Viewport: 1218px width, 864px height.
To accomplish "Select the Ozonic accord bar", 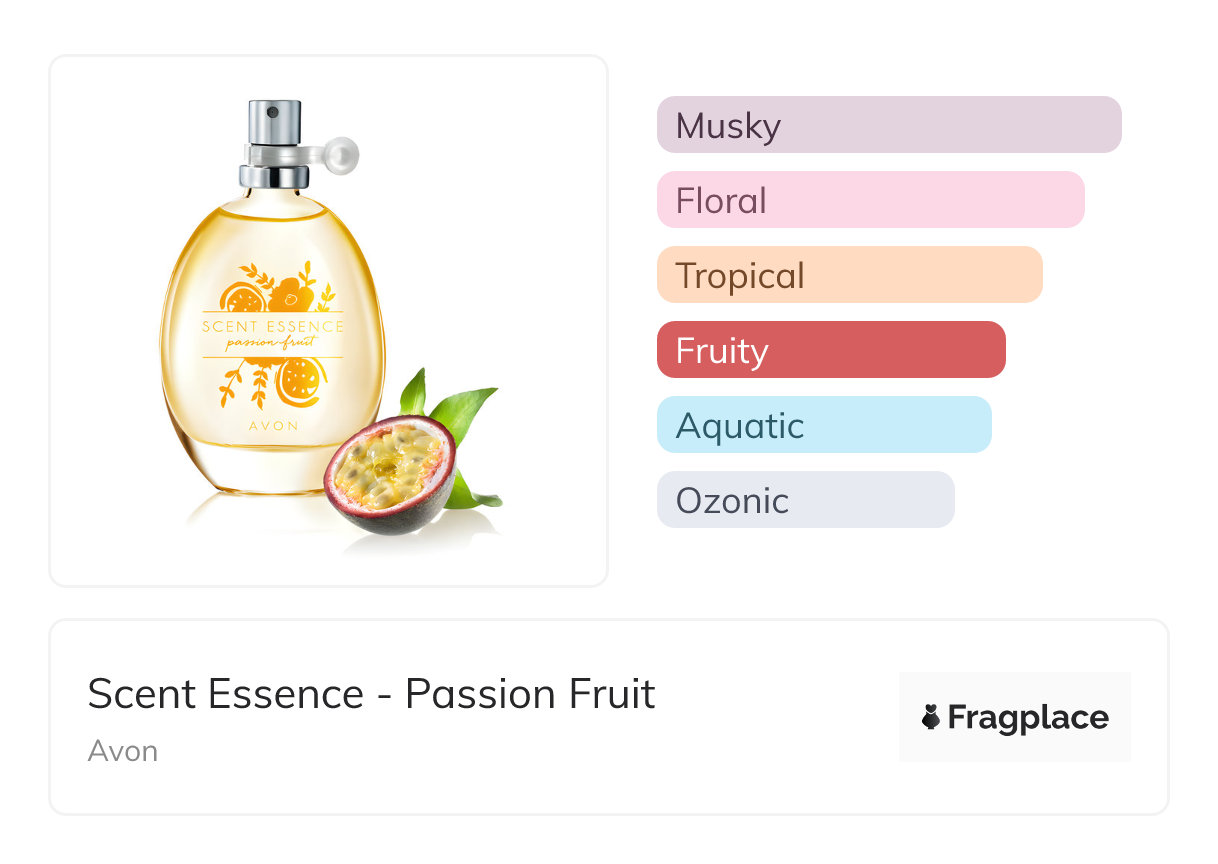I will point(806,500).
